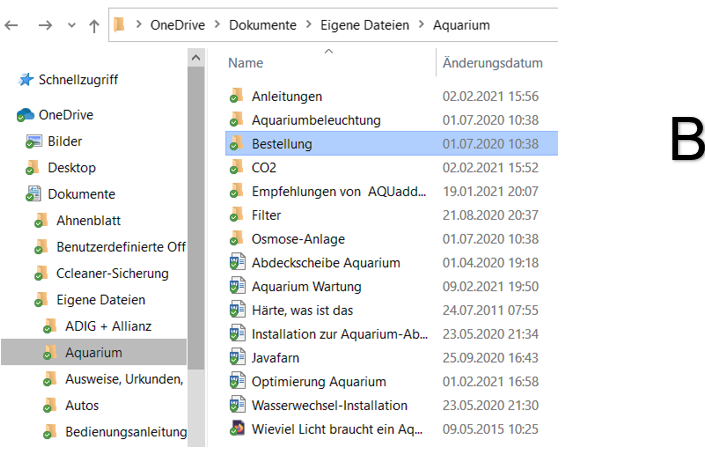Expand chevron after OneDrive in address bar
This screenshot has width=705, height=451.
point(217,24)
